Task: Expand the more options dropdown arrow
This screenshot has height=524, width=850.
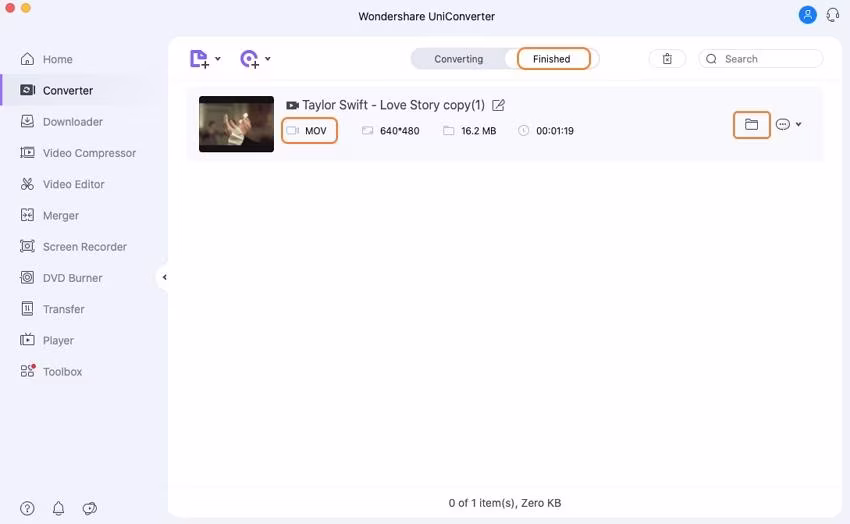Action: 799,125
